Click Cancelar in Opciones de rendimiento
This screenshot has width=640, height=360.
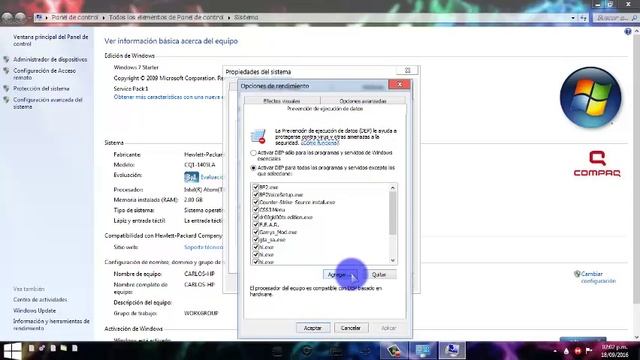coord(351,328)
